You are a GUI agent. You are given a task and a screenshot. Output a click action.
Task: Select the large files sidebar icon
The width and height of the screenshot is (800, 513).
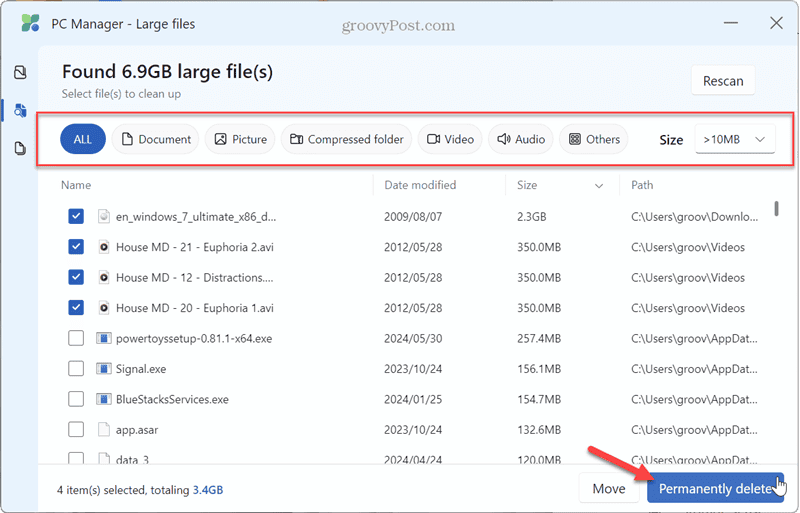pos(20,110)
